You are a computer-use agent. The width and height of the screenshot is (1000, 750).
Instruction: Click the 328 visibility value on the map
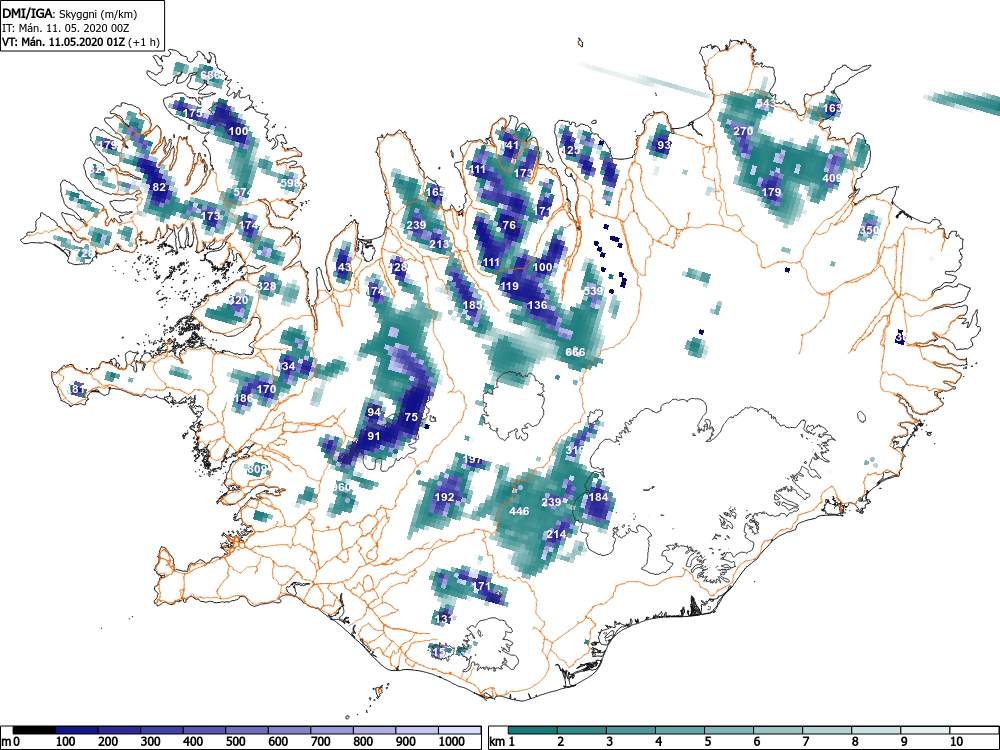267,285
